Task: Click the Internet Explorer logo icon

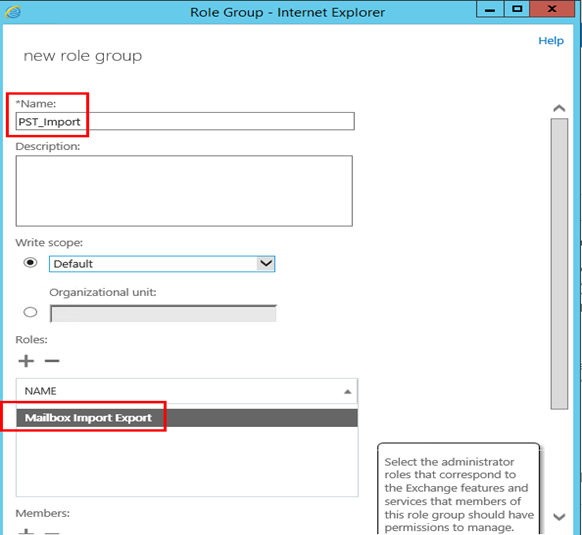Action: click(x=13, y=12)
